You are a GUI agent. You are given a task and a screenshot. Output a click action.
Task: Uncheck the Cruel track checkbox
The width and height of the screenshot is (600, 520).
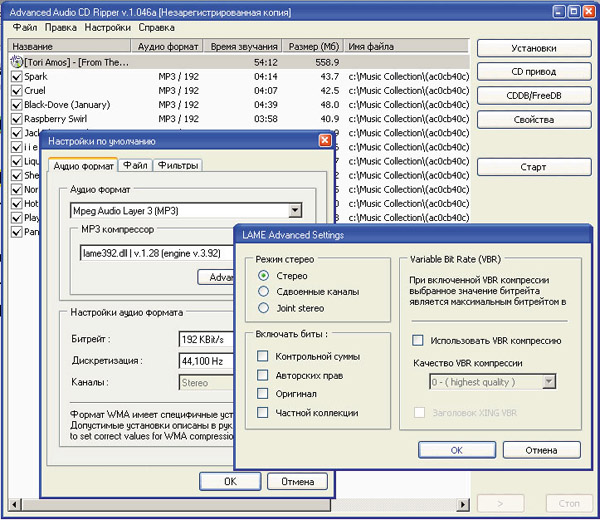point(16,91)
